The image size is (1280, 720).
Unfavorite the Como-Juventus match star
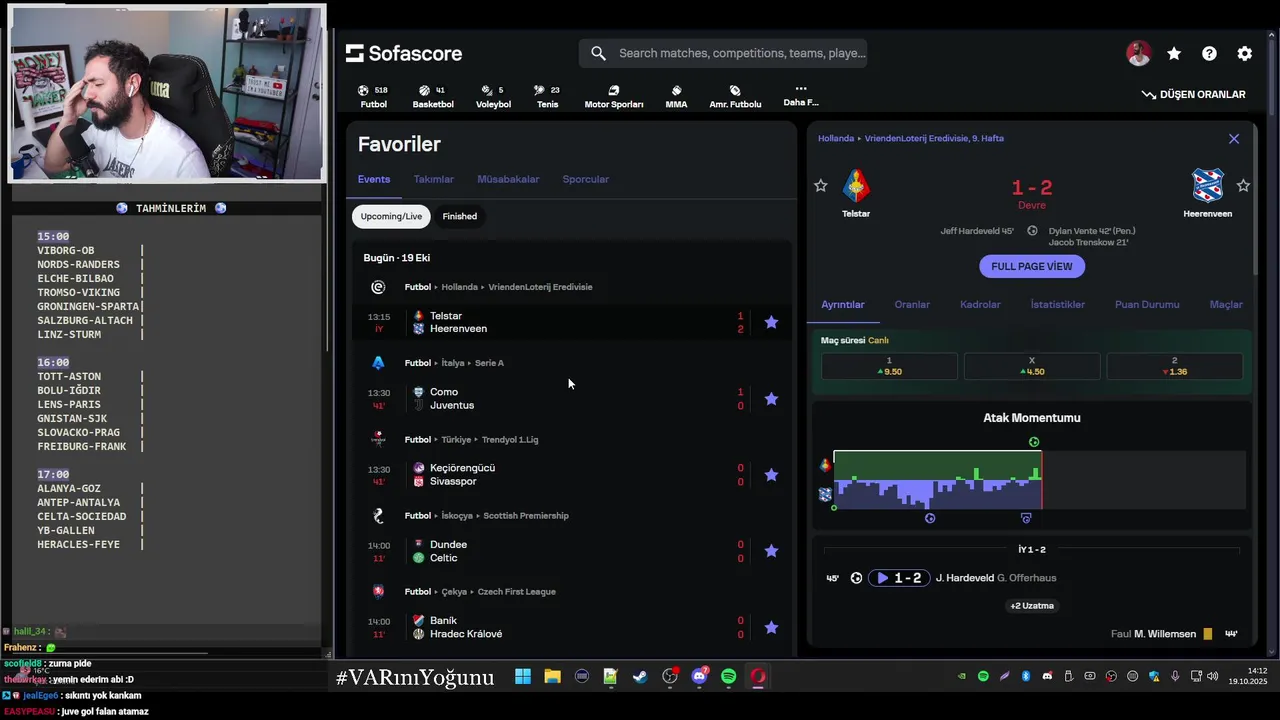771,399
